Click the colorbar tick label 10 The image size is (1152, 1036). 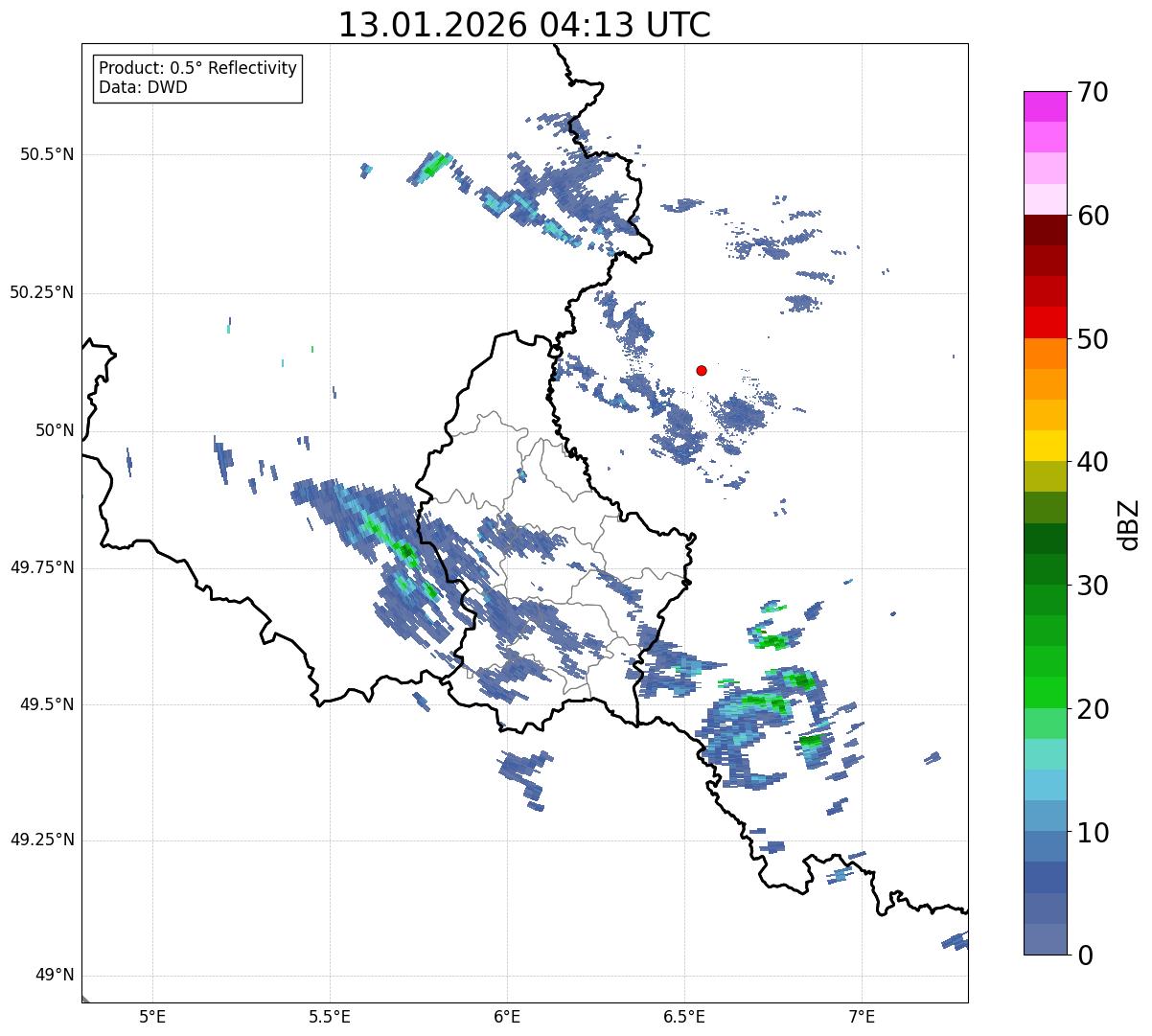(1093, 833)
